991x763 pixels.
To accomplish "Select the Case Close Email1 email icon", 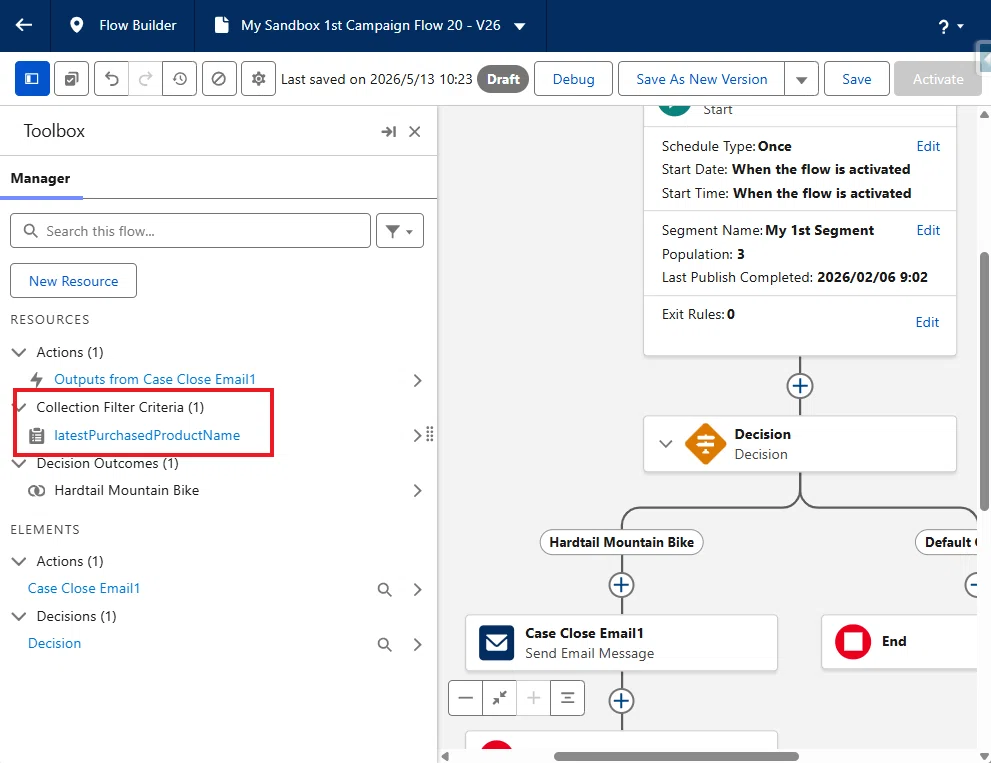I will pyautogui.click(x=496, y=642).
